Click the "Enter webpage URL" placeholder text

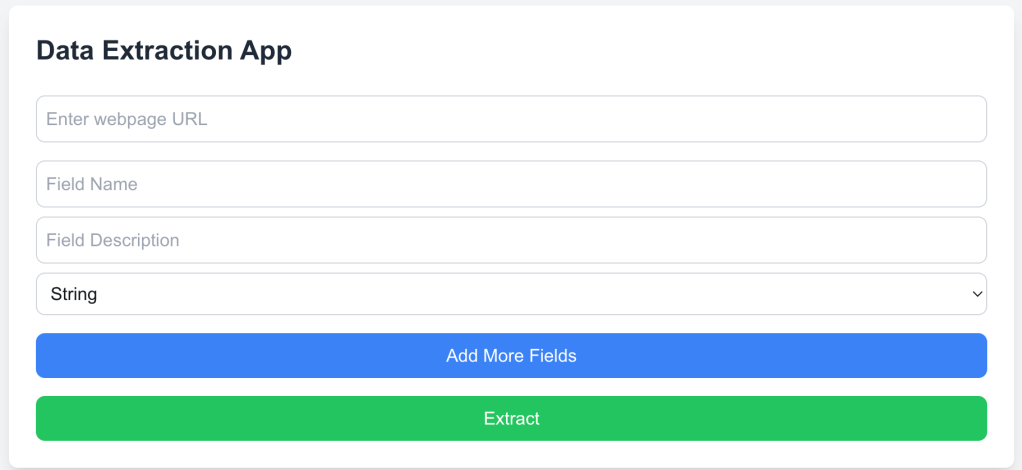[127, 119]
